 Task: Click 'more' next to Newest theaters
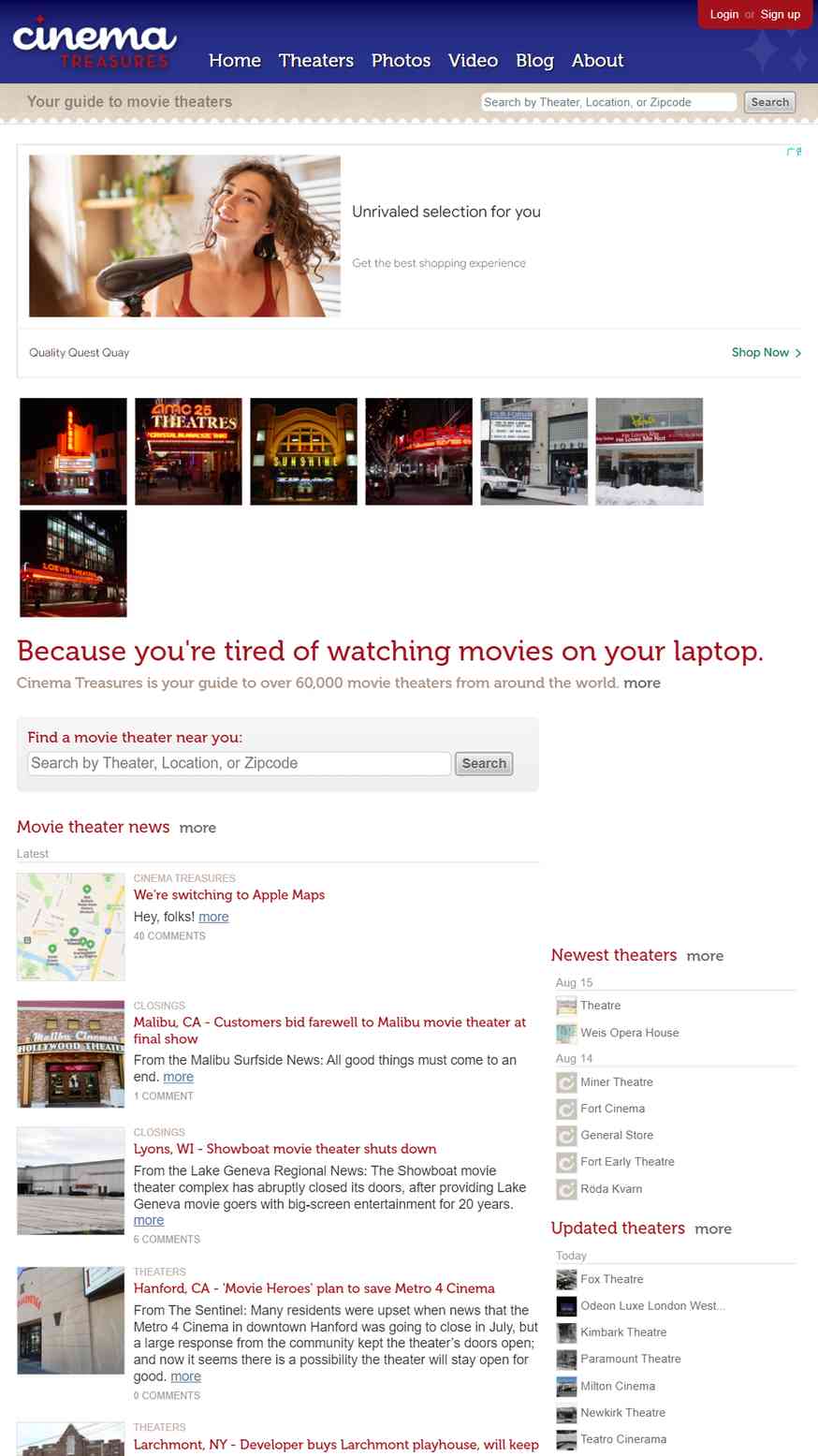point(705,956)
